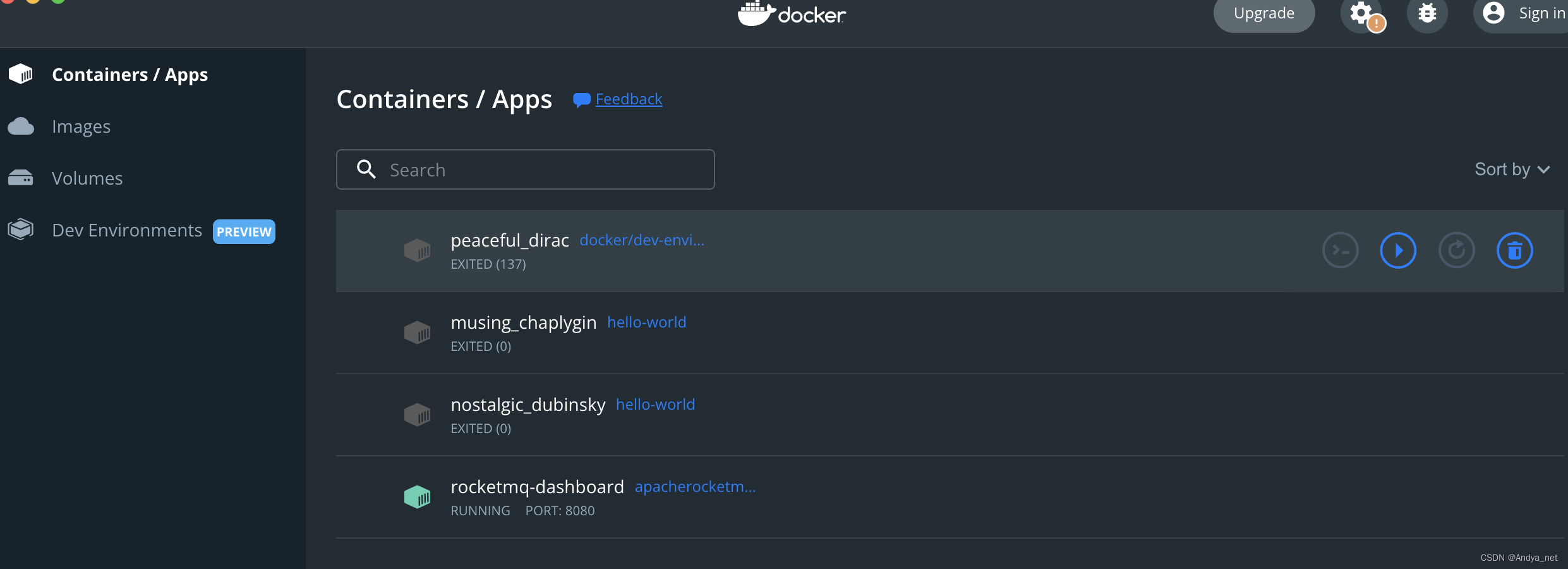The image size is (1568, 569).
Task: Open Settings via the gear icon
Action: click(x=1361, y=14)
